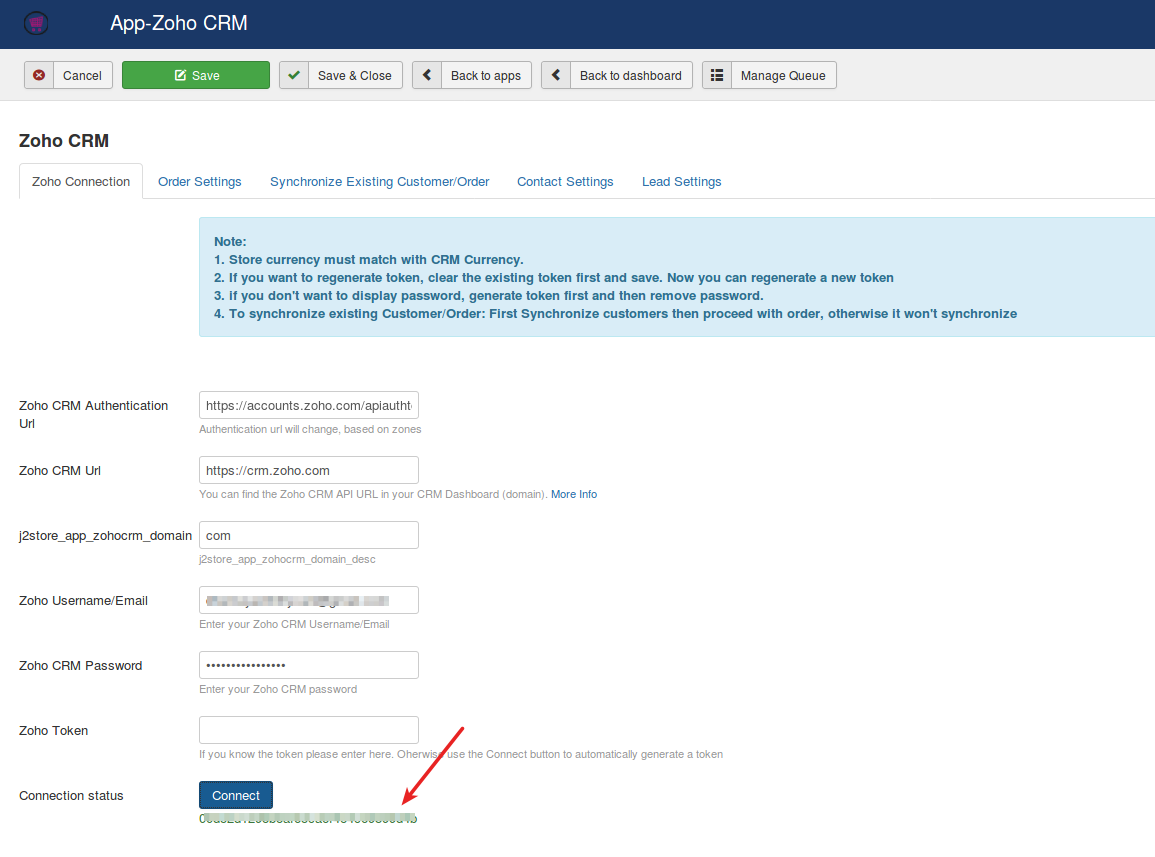Click the J2Store cart logo icon
The width and height of the screenshot is (1155, 857).
pyautogui.click(x=36, y=24)
